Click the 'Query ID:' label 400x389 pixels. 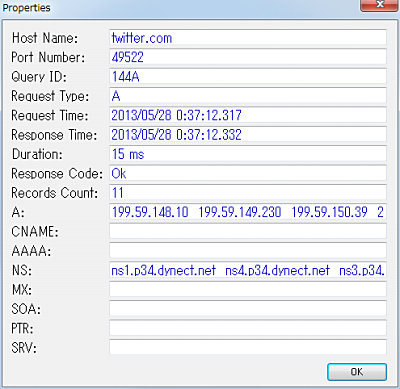point(39,77)
